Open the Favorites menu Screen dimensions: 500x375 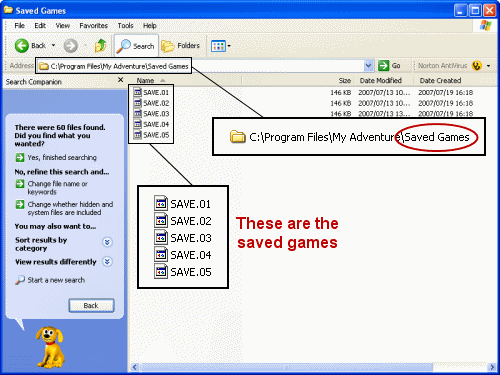tap(93, 26)
